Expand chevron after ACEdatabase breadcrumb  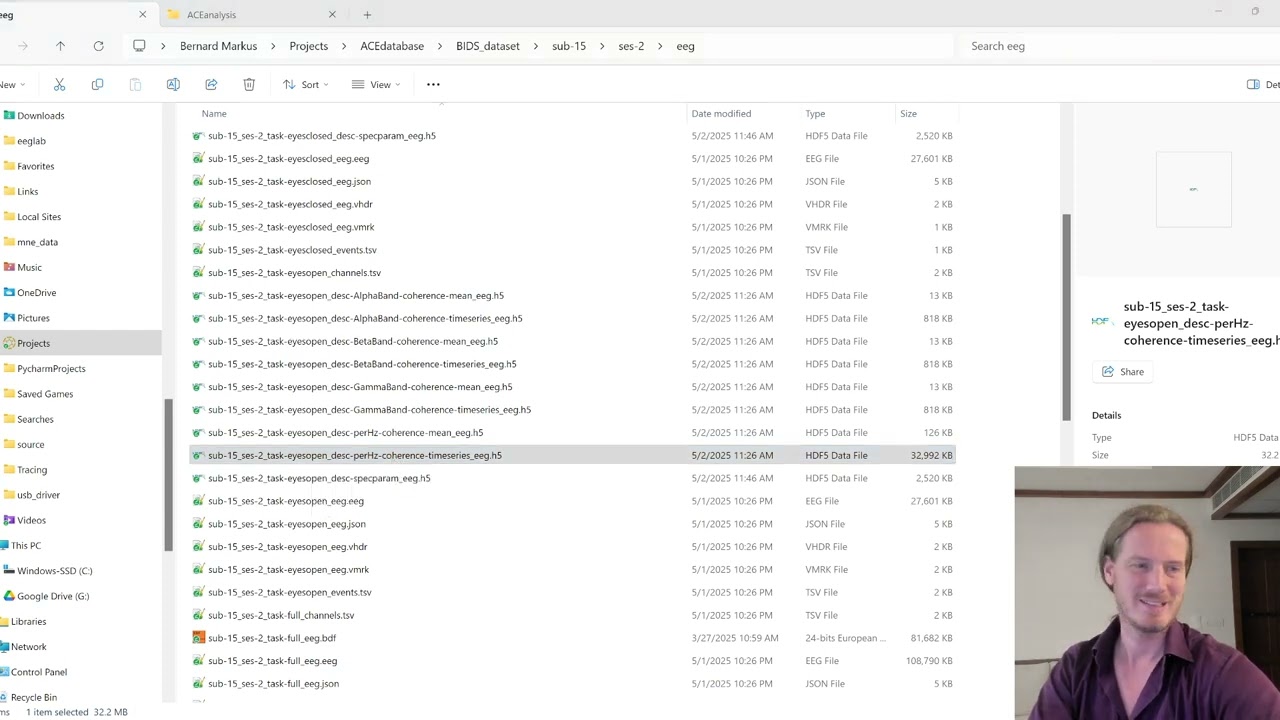pyautogui.click(x=440, y=46)
